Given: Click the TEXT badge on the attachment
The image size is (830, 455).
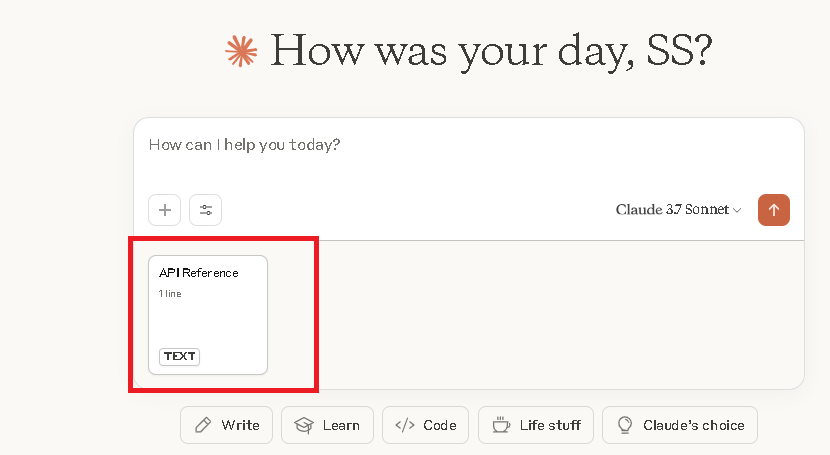Looking at the screenshot, I should 180,356.
